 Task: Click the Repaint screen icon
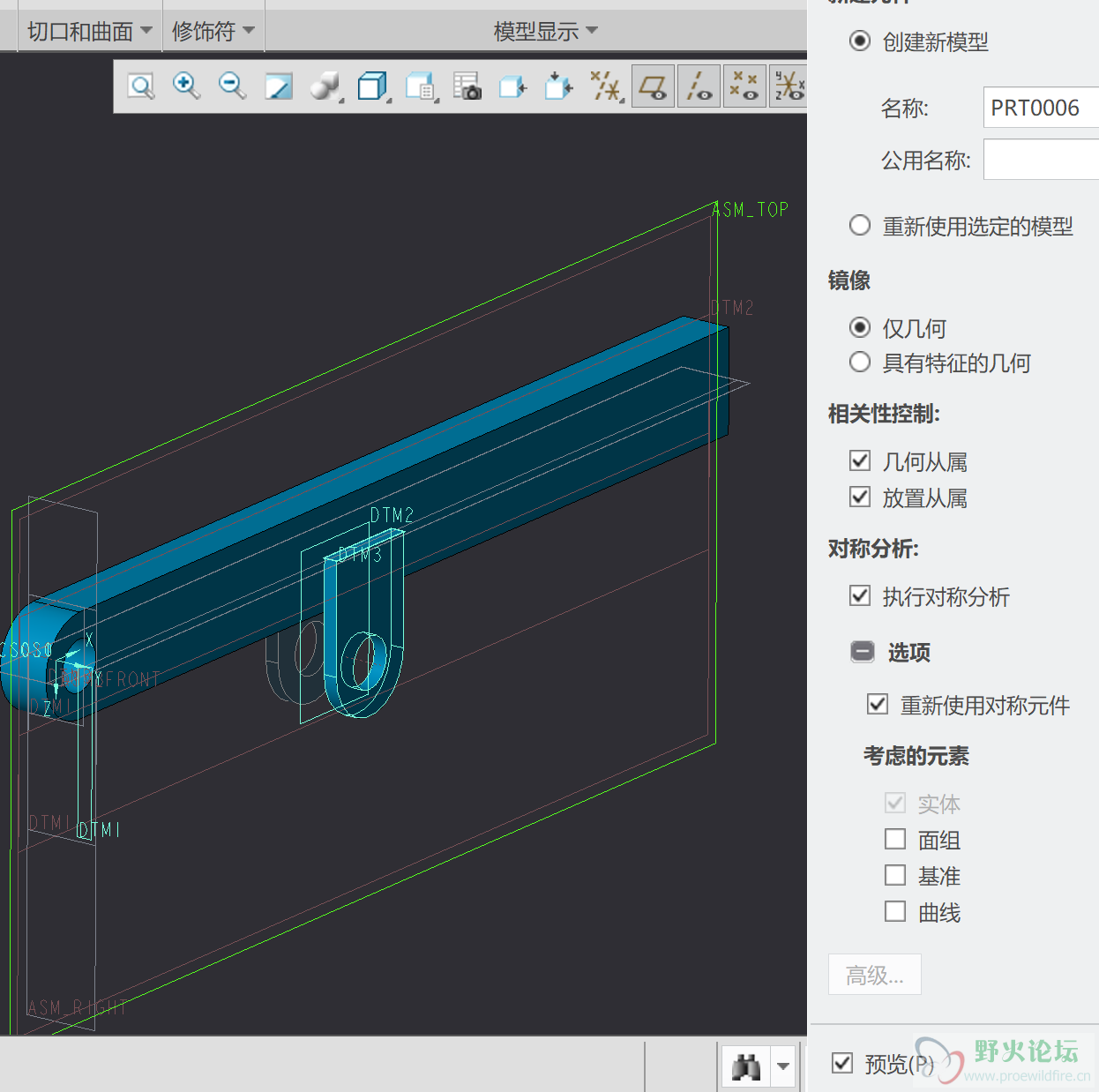click(x=279, y=86)
